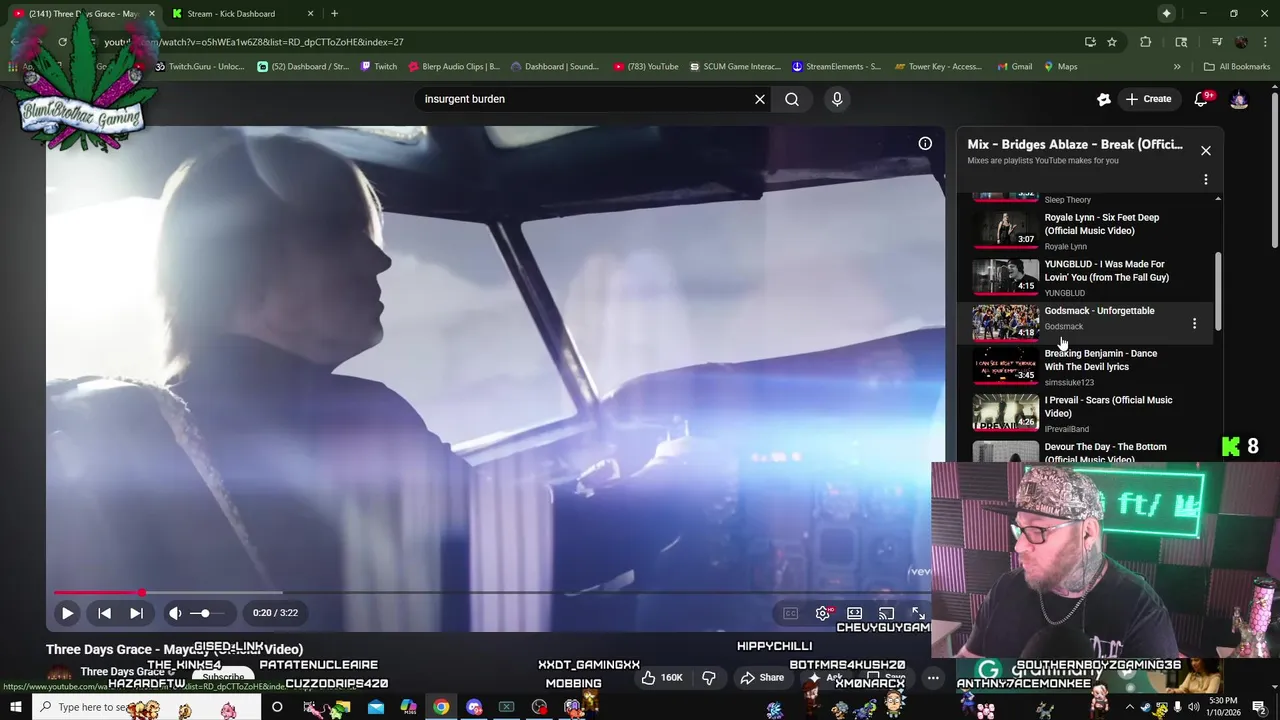Open StreamElements bookmark
The width and height of the screenshot is (1280, 720).
[836, 67]
